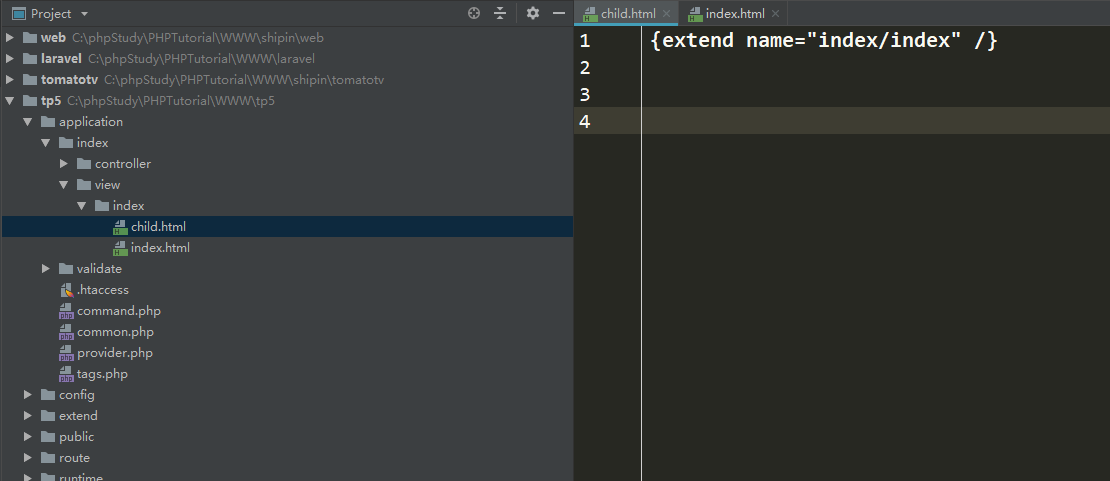The image size is (1110, 481).
Task: Select child.html in the project tree
Action: [x=287, y=227]
